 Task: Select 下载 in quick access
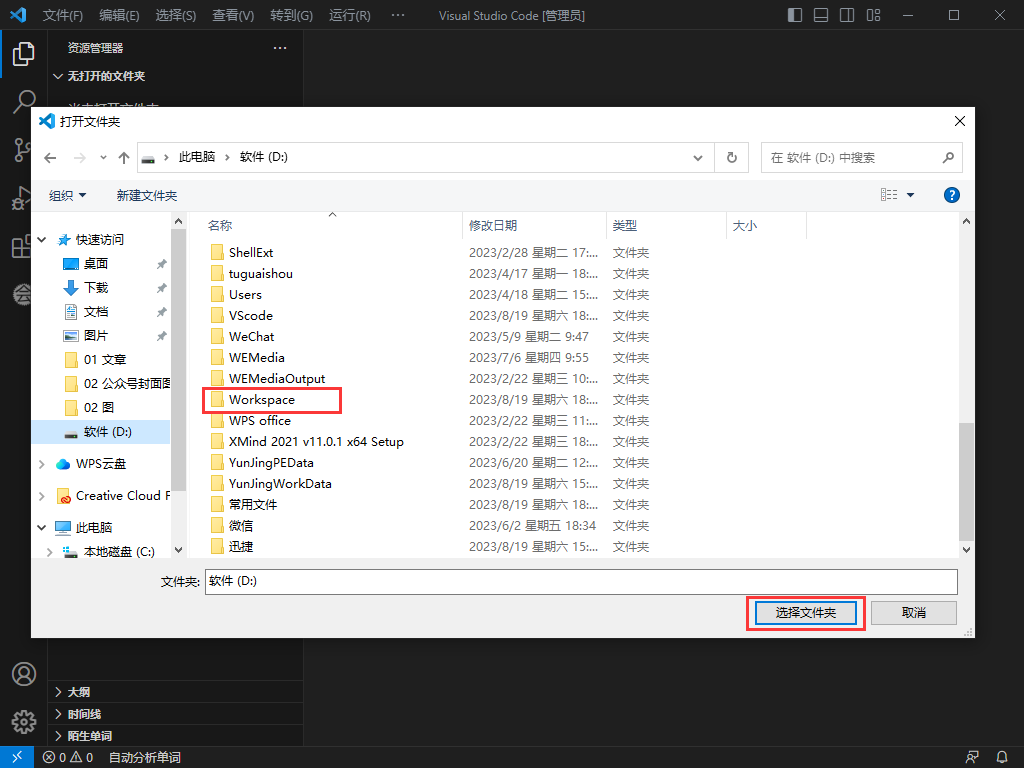[x=86, y=288]
